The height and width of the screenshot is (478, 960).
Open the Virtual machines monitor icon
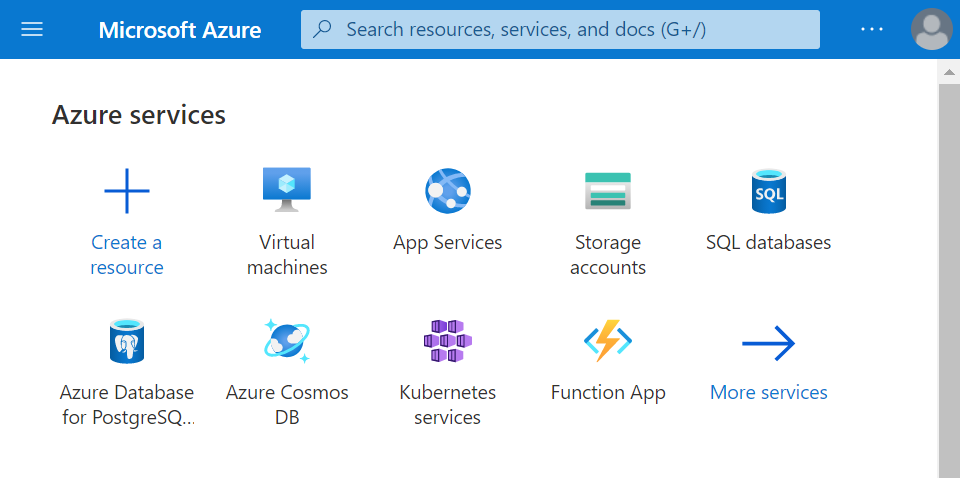(x=287, y=190)
